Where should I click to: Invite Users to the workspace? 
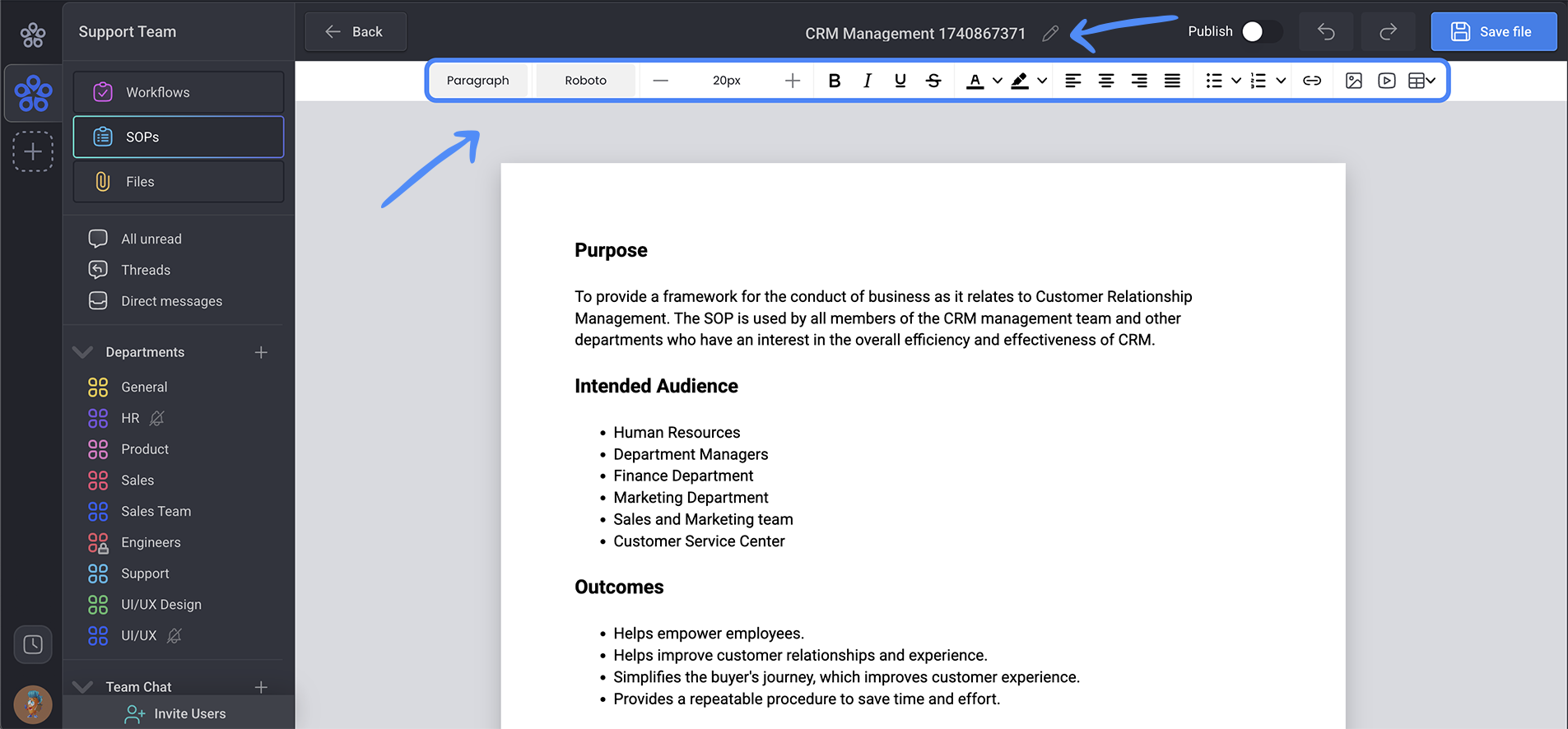pyautogui.click(x=175, y=713)
